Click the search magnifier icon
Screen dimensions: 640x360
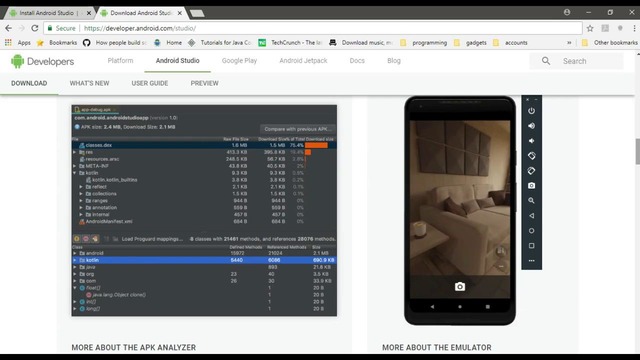(546, 61)
